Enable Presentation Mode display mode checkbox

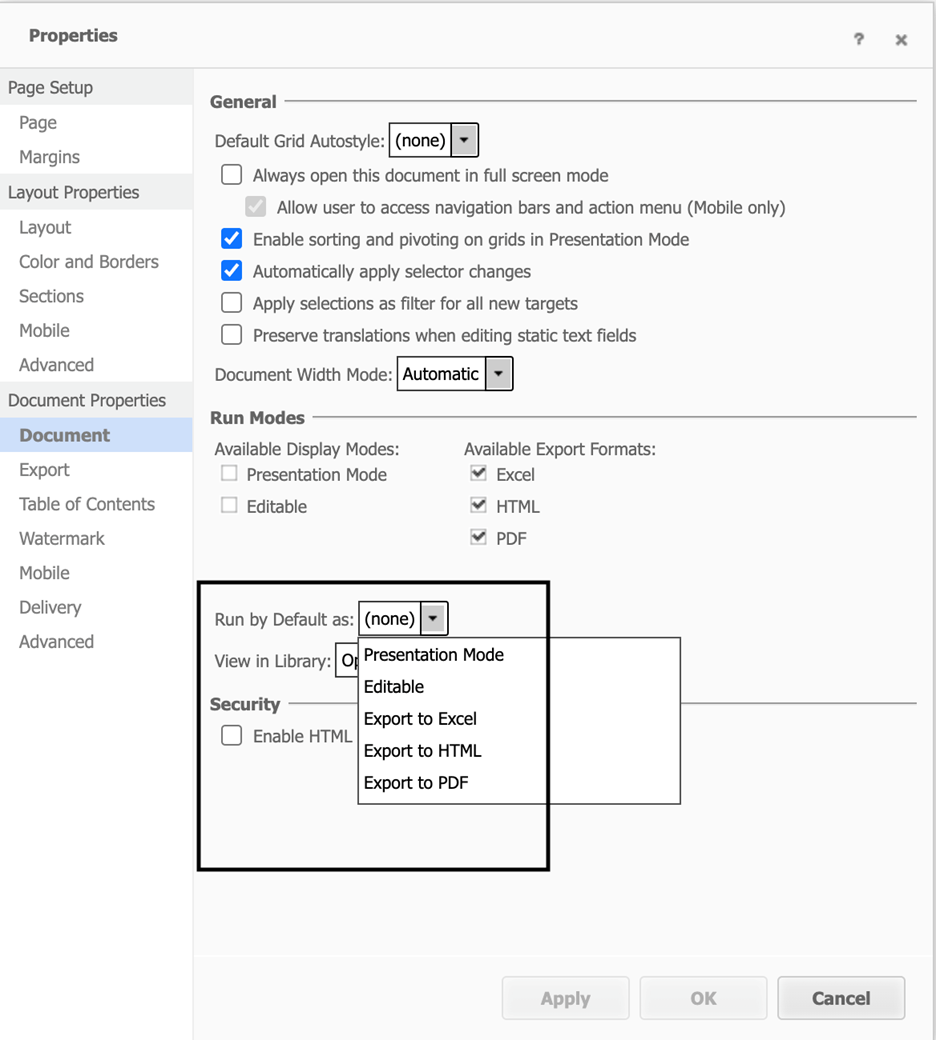[229, 473]
